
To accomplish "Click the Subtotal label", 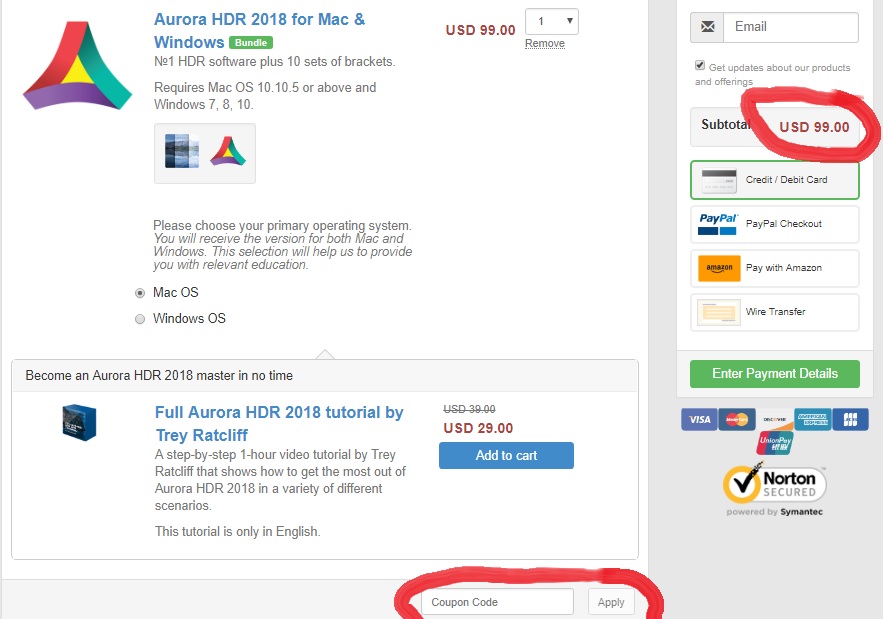I will [726, 124].
